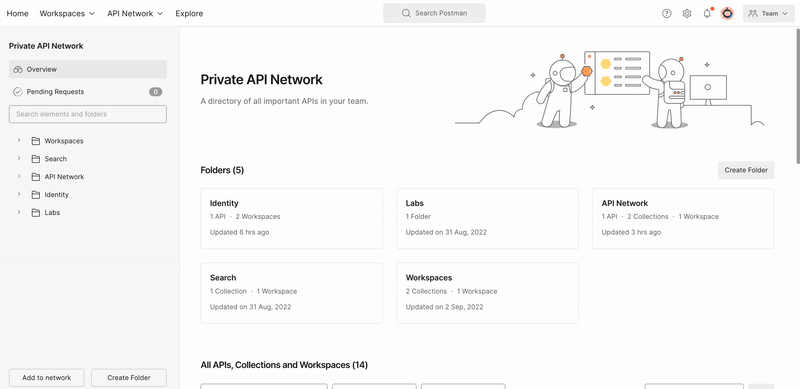The image size is (800, 389).
Task: Expand the Workspaces folder tree chevron
Action: click(19, 140)
